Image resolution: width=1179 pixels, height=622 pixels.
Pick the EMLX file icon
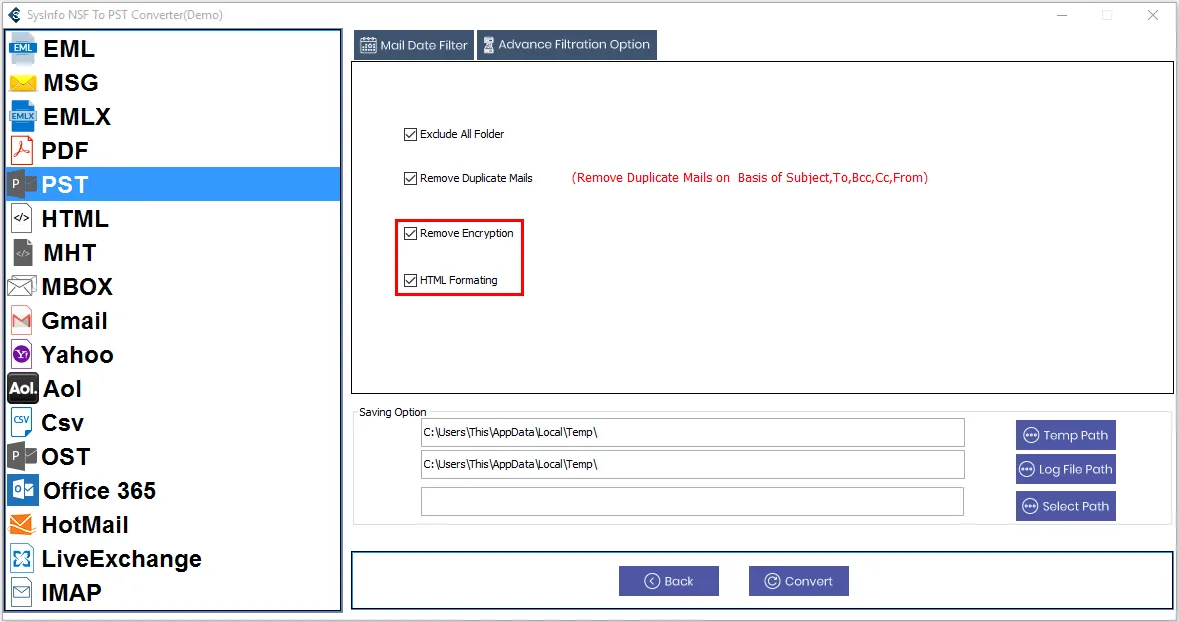coord(23,117)
